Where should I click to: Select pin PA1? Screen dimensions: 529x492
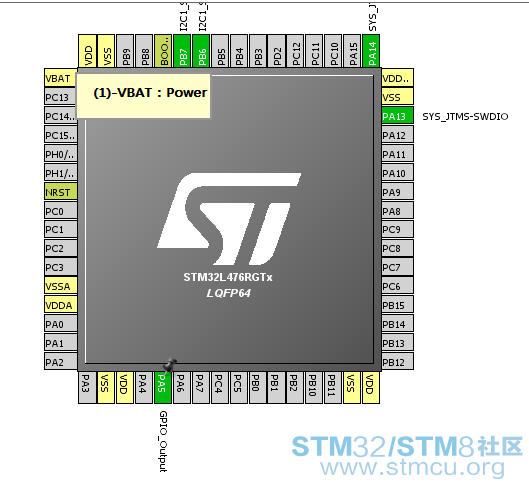click(61, 343)
